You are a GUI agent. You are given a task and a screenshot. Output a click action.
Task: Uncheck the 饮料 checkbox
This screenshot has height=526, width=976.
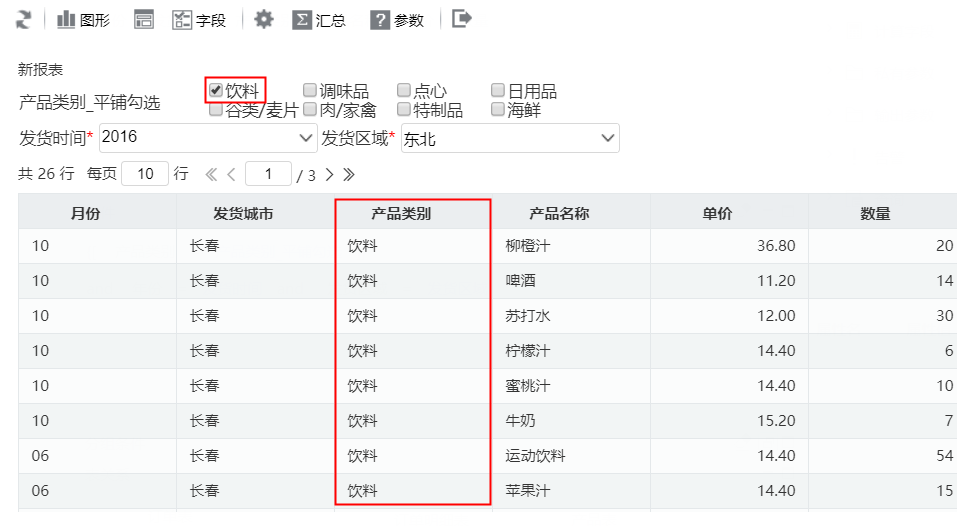215,90
